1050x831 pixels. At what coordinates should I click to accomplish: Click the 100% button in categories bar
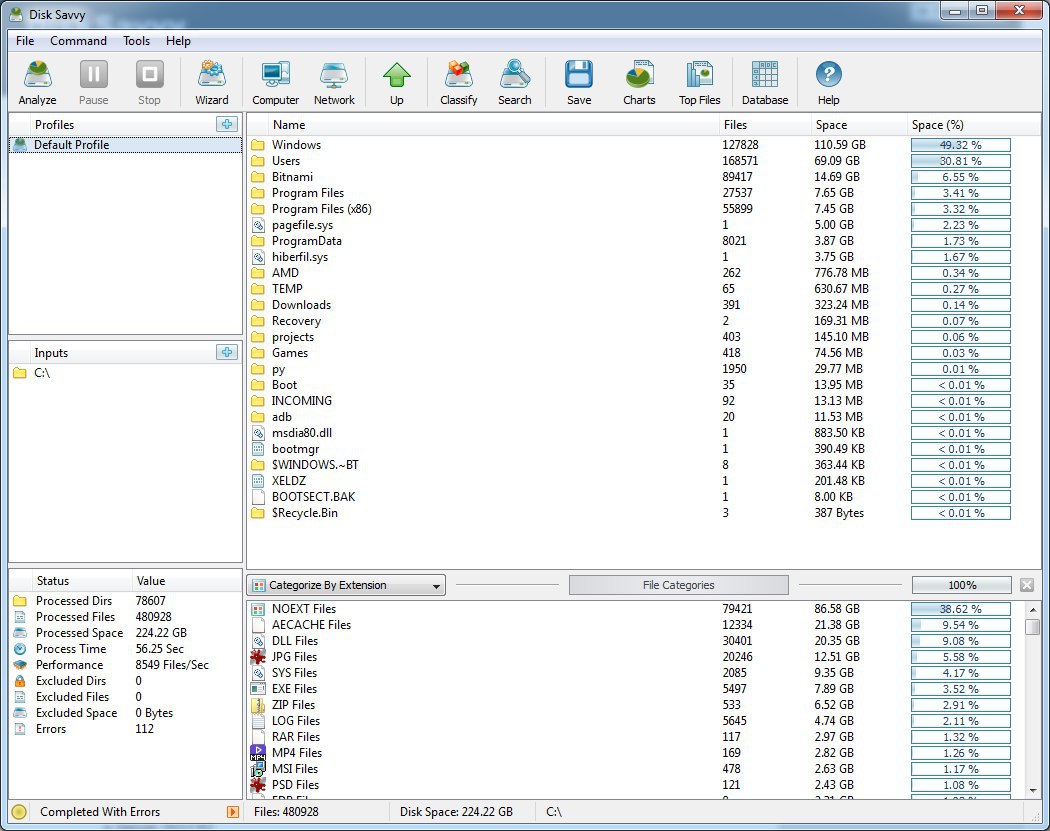point(962,585)
